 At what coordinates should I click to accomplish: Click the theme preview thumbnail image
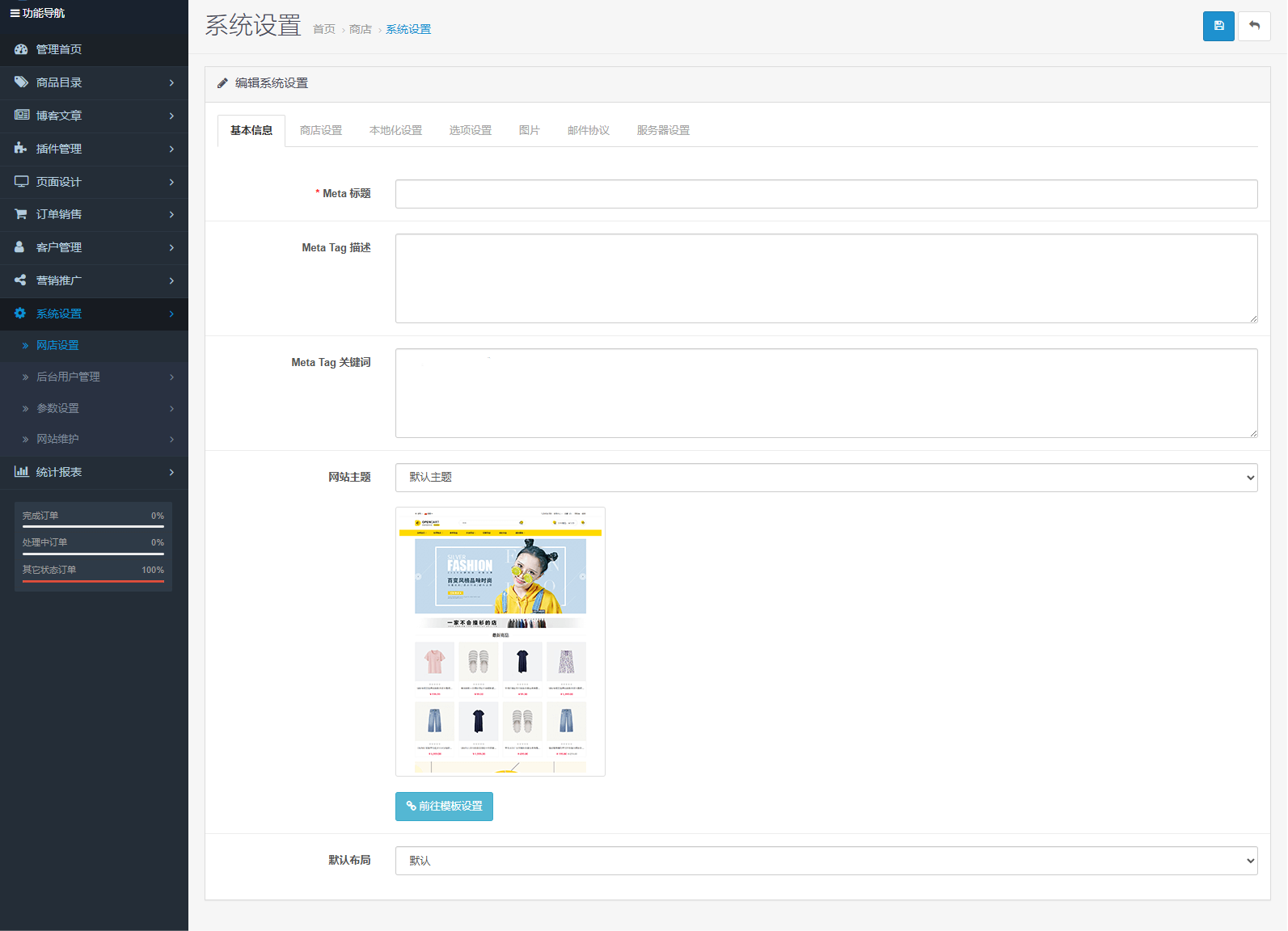500,642
